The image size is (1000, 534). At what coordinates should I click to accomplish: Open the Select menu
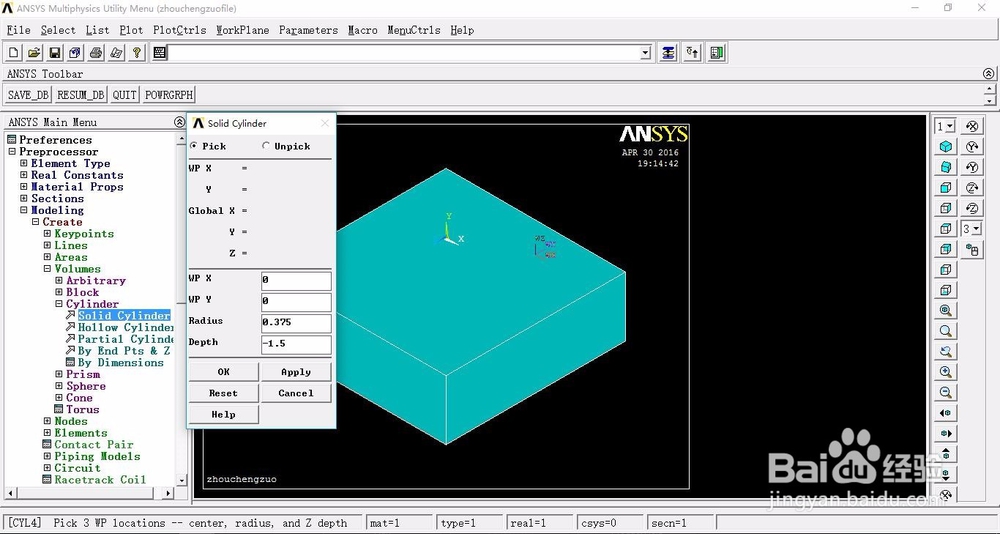(58, 30)
